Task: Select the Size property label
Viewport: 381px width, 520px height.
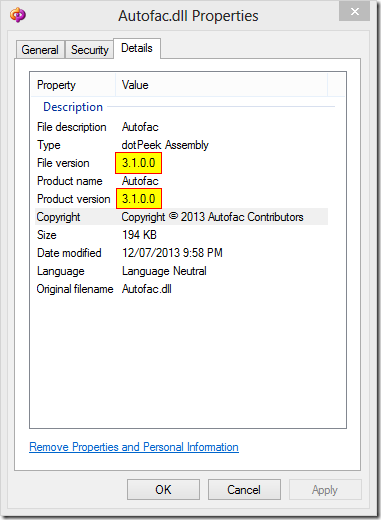Action: [47, 235]
